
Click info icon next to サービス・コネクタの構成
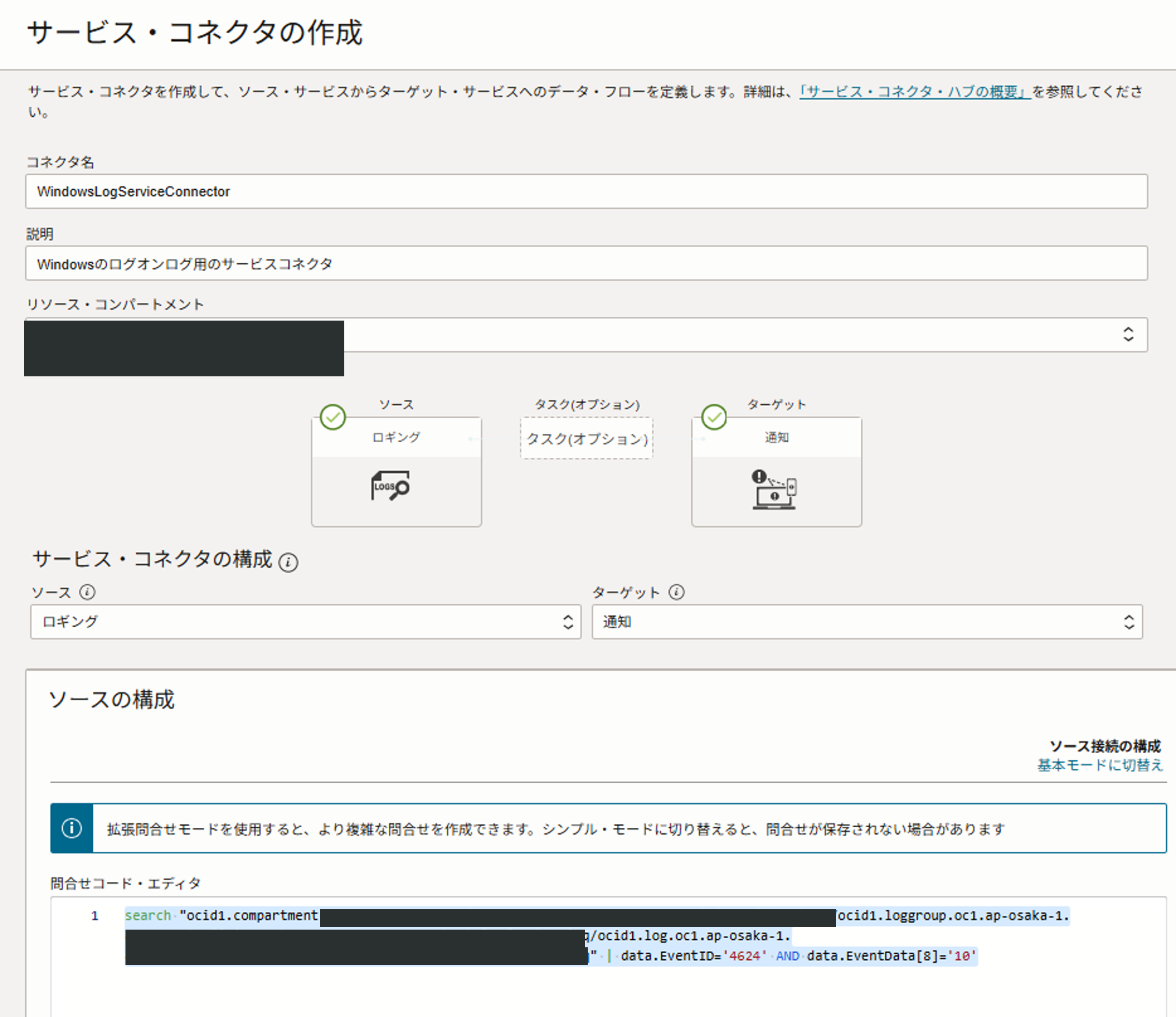(x=290, y=562)
